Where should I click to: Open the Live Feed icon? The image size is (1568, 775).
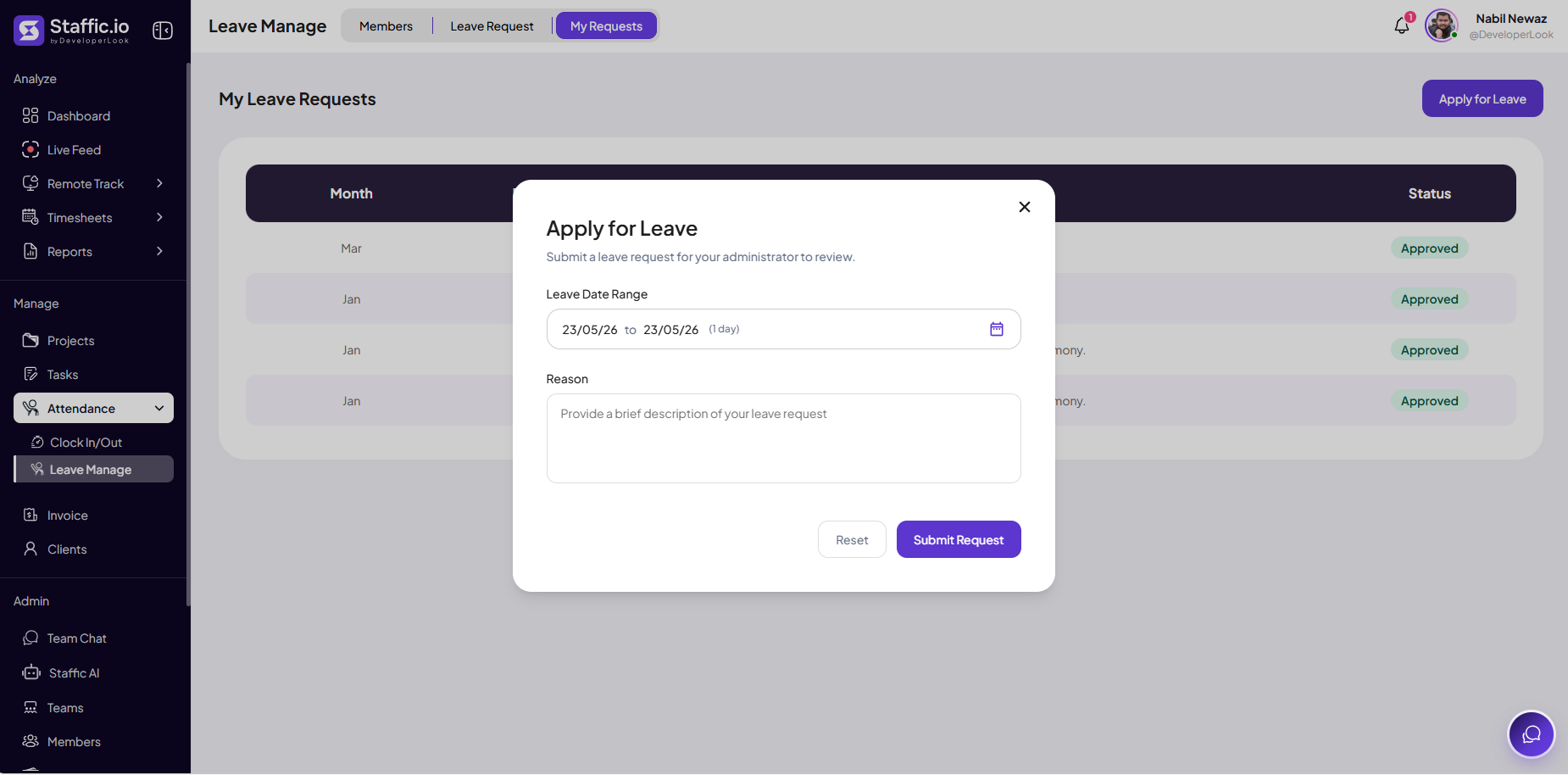(31, 149)
